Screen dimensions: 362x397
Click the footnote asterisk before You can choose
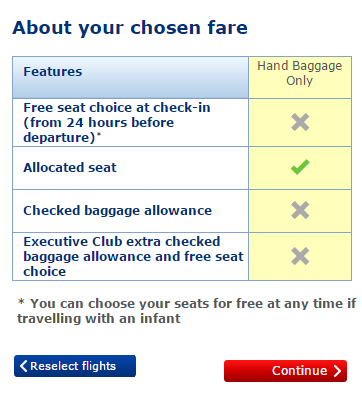click(x=21, y=302)
